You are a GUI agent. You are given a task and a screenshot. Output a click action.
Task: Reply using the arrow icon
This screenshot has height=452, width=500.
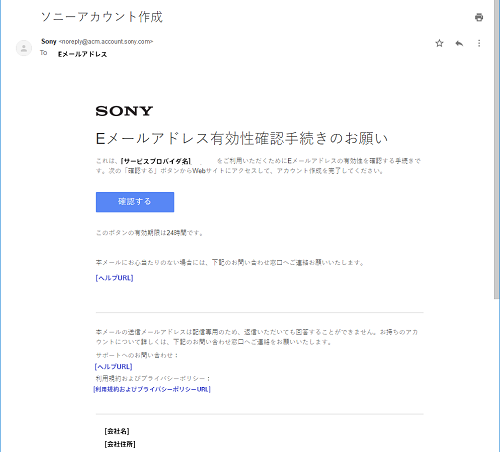(459, 43)
